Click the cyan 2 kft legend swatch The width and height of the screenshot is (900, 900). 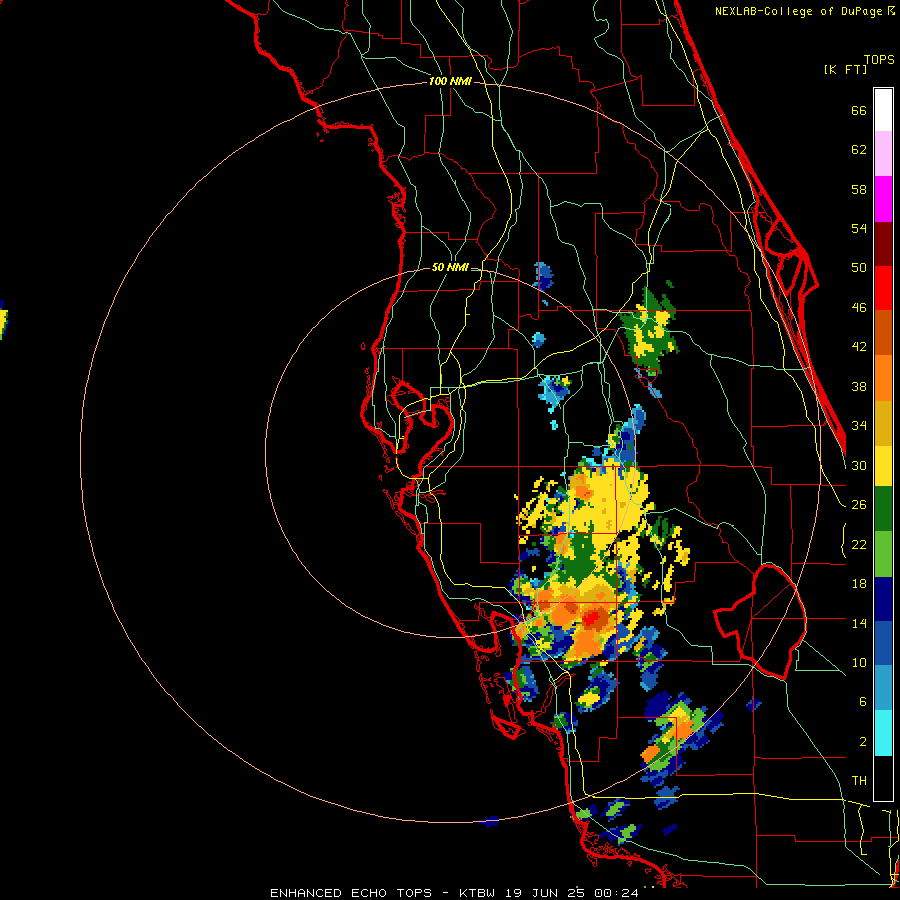pyautogui.click(x=883, y=733)
